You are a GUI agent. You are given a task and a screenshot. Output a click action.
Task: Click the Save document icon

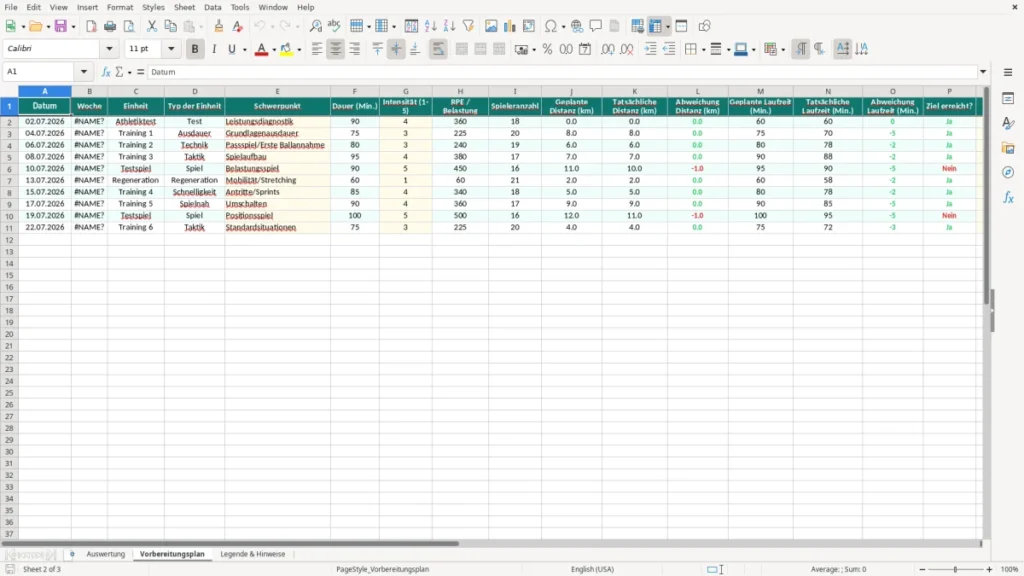click(61, 26)
